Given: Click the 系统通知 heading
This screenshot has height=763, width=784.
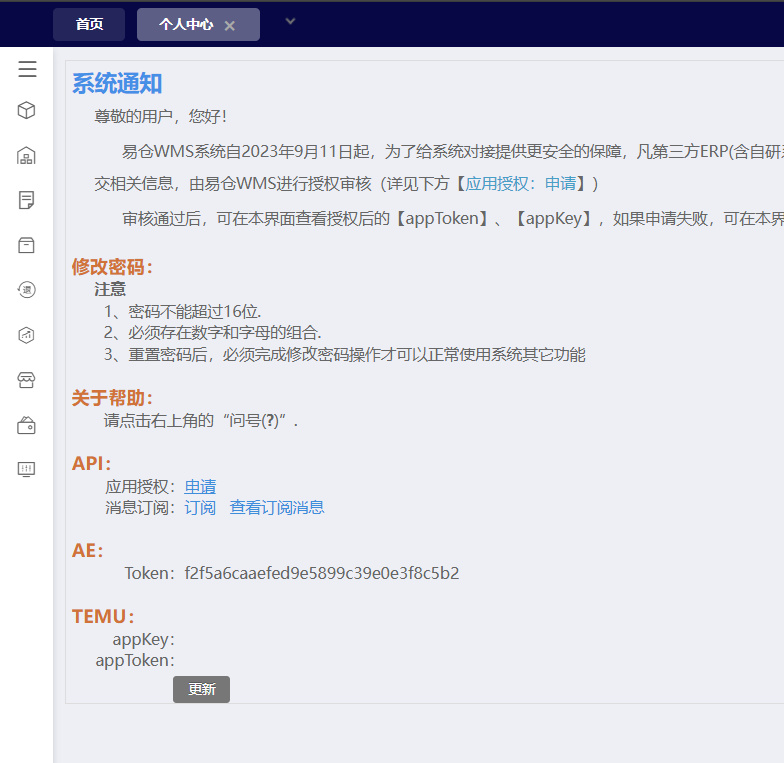Looking at the screenshot, I should tap(117, 84).
